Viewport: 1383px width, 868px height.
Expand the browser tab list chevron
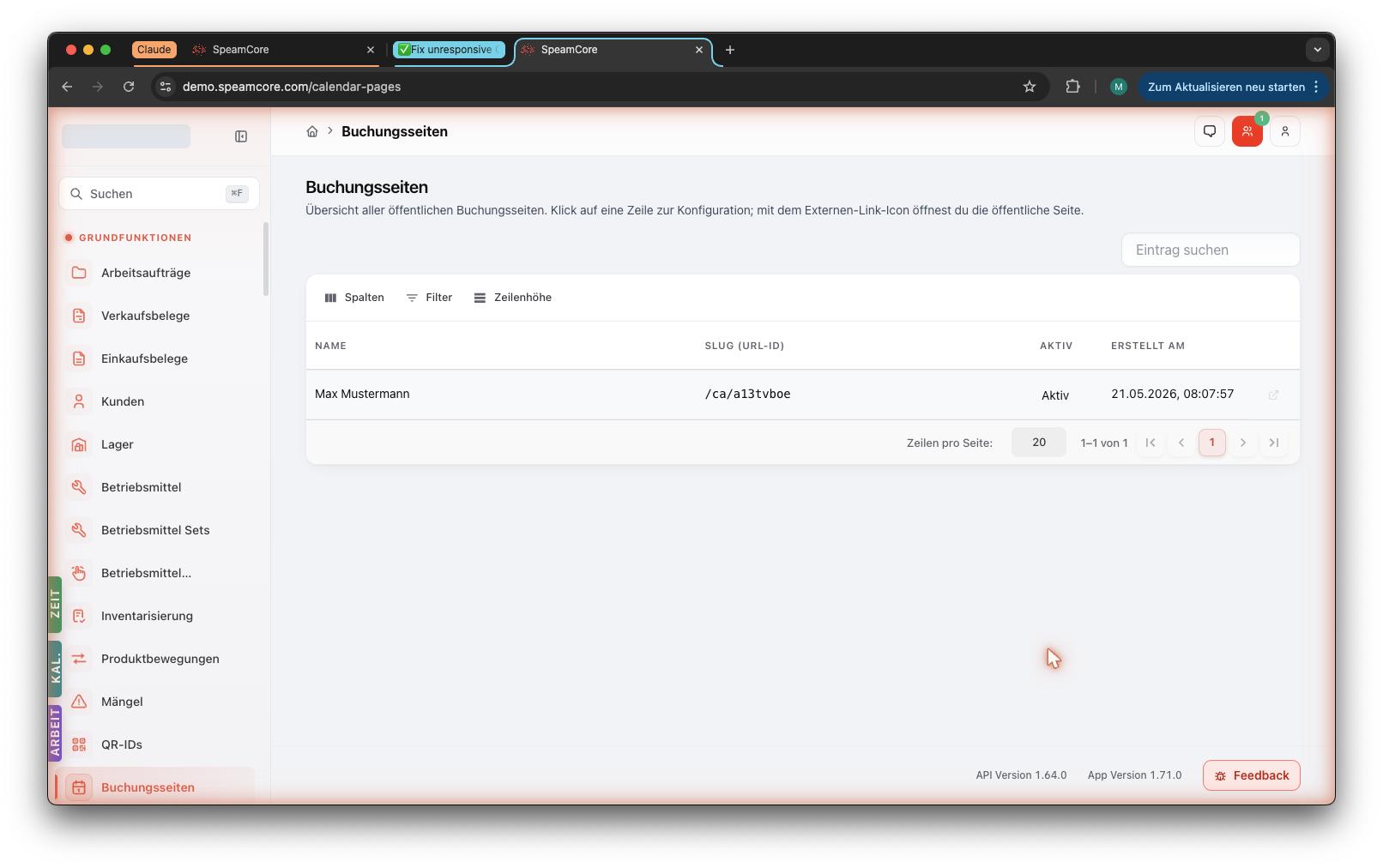coord(1318,50)
